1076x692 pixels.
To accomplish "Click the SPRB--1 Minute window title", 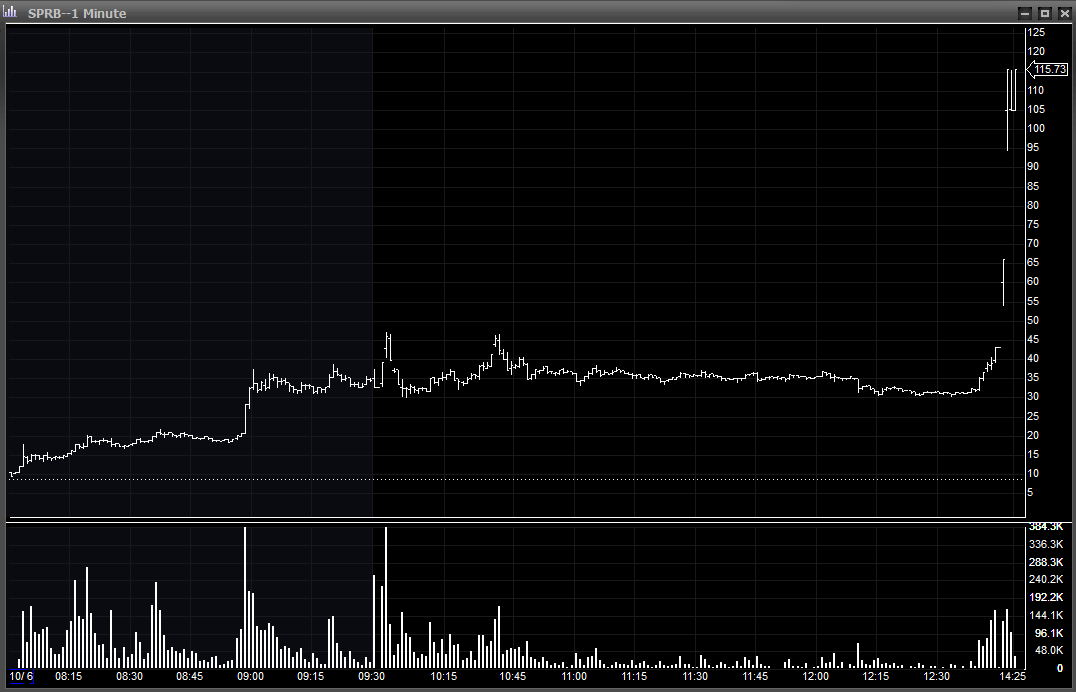I will pyautogui.click(x=77, y=13).
